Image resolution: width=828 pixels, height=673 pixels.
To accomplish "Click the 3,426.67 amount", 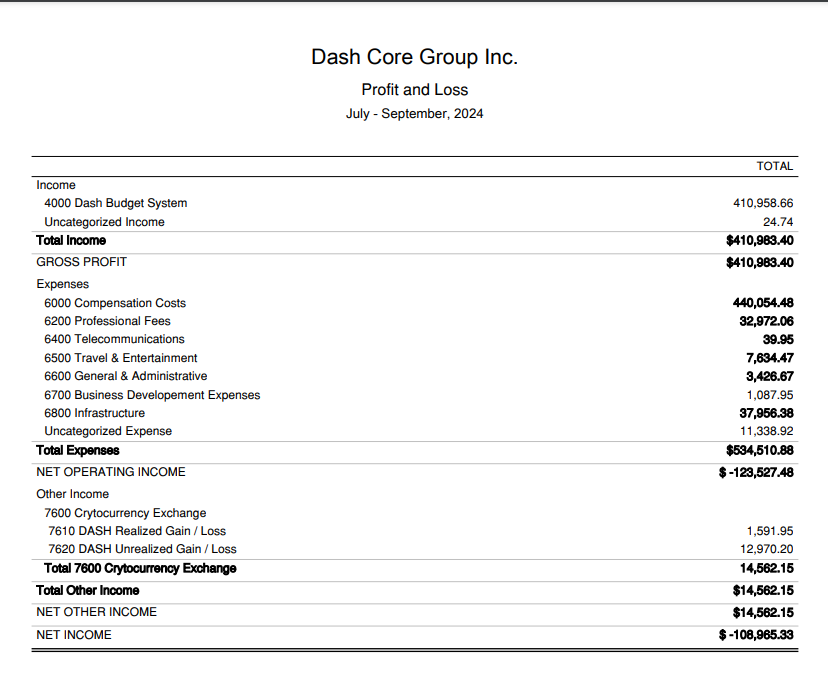I will click(x=769, y=376).
